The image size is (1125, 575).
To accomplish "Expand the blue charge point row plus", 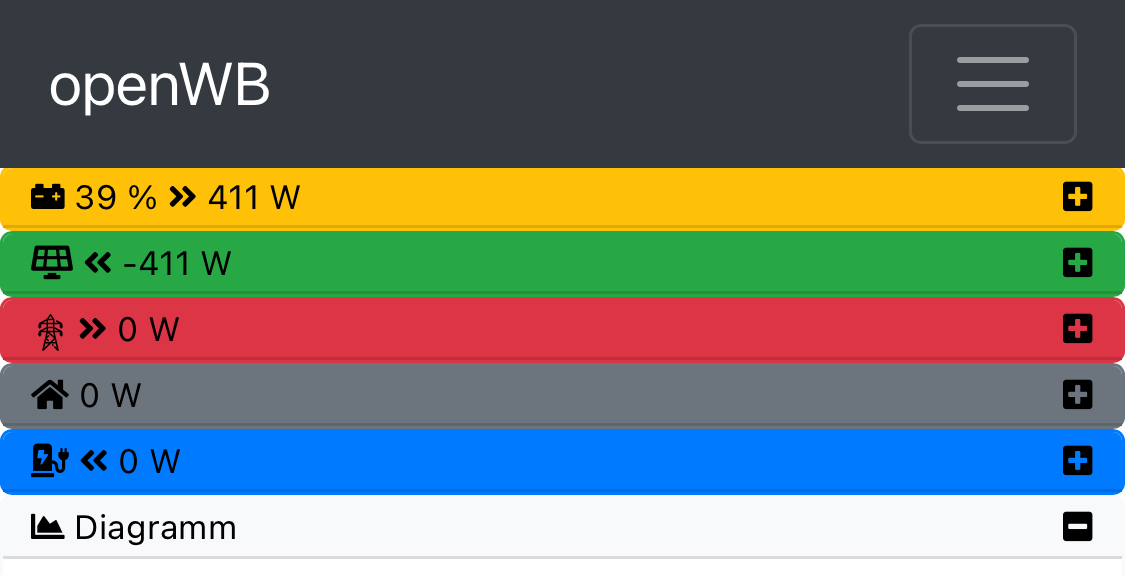I will tap(1077, 461).
